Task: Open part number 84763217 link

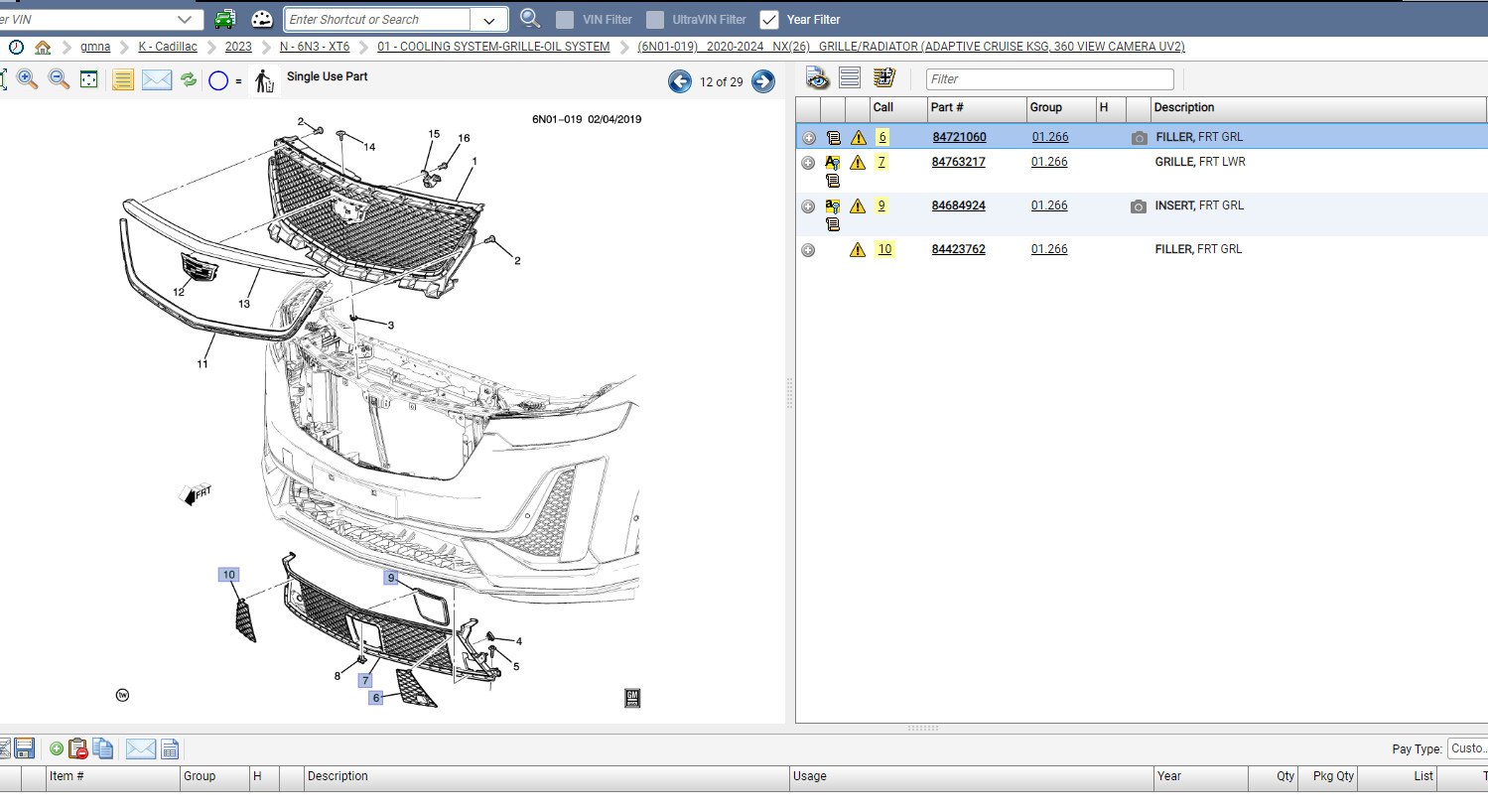Action: 958,162
